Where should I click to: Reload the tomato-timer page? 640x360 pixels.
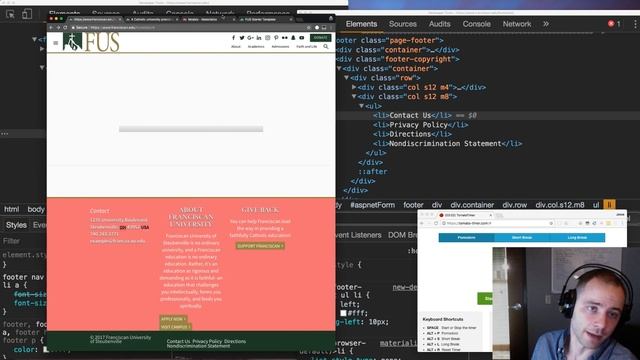(x=436, y=223)
